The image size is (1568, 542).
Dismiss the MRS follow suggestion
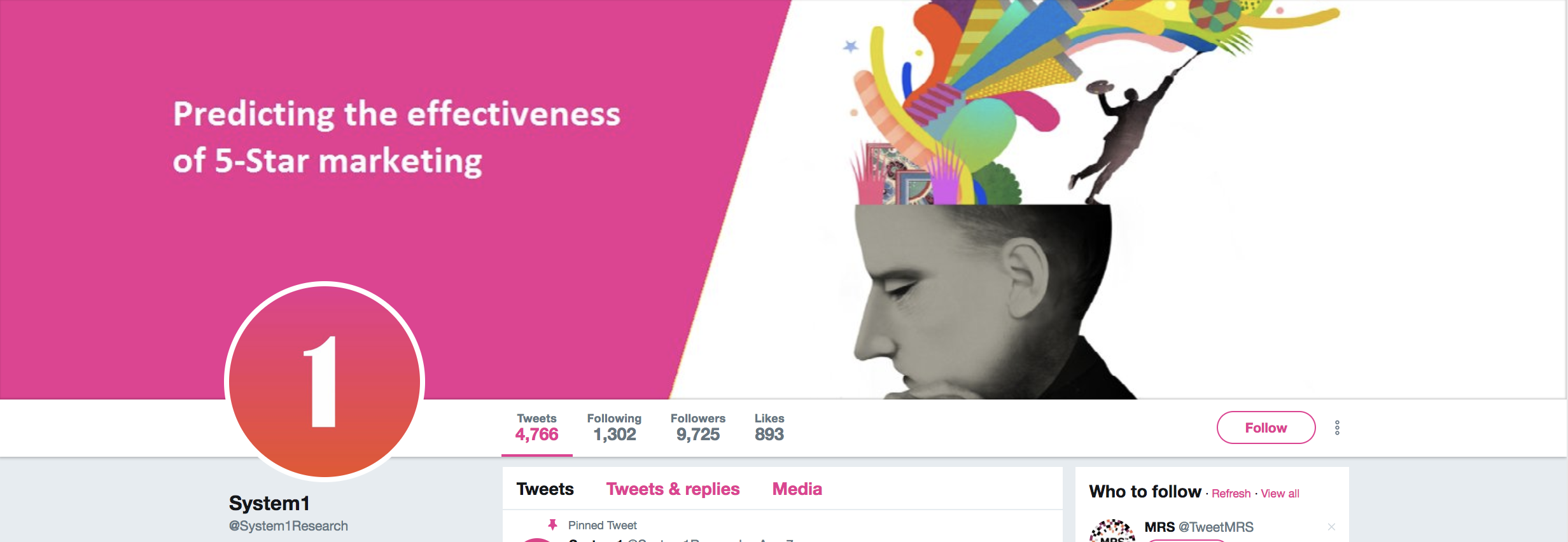click(1331, 527)
